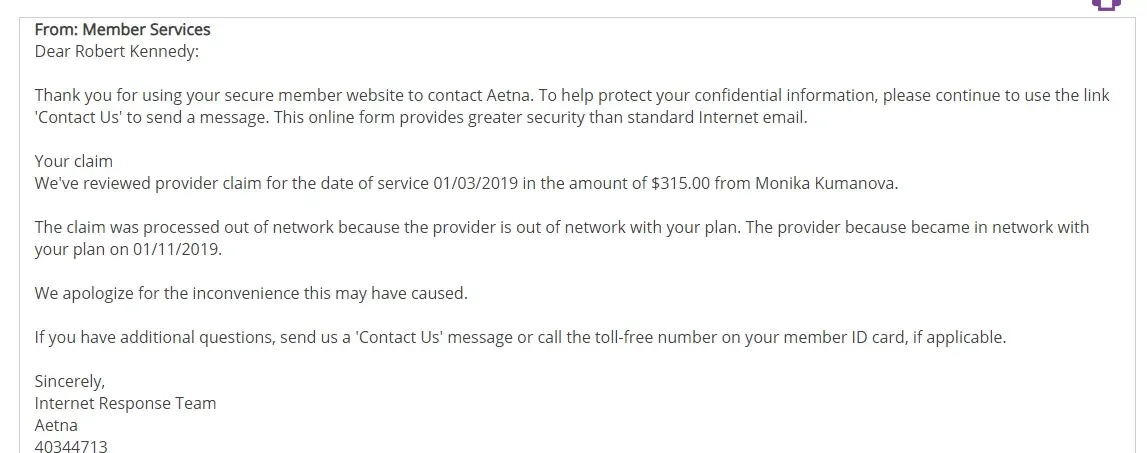Click the "Dear Robert Kennedy:" greeting
Viewport: 1147px width, 453px height.
click(117, 51)
